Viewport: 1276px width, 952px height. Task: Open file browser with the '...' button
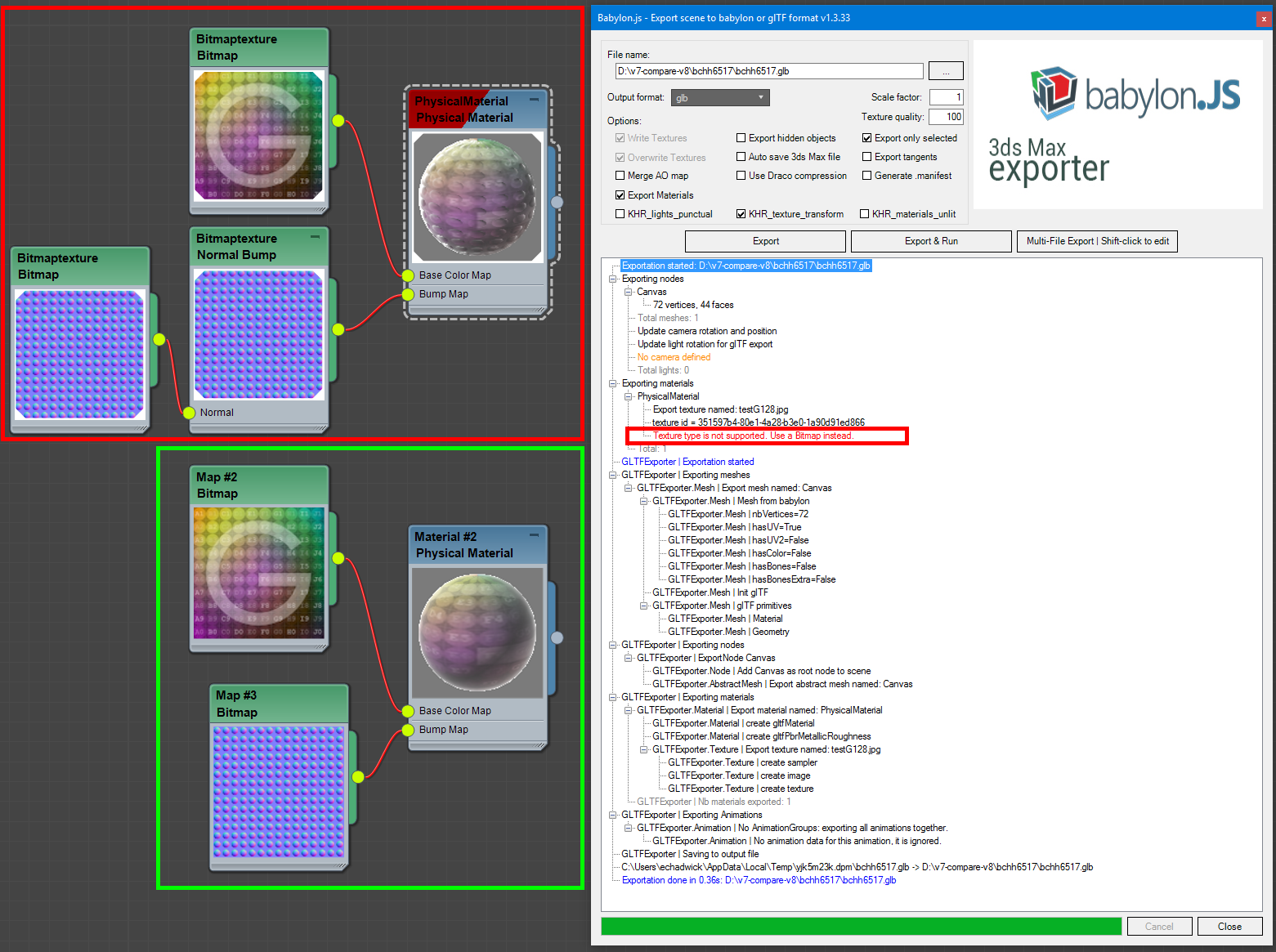coord(946,71)
